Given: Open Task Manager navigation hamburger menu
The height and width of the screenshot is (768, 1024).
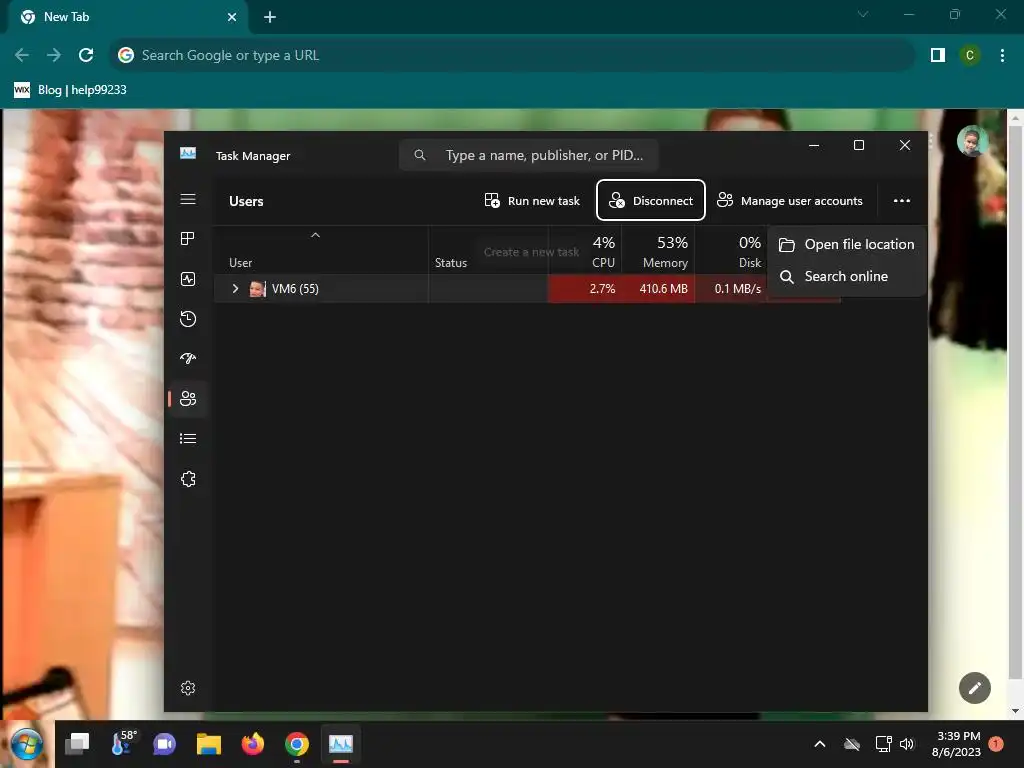Looking at the screenshot, I should click(x=188, y=199).
